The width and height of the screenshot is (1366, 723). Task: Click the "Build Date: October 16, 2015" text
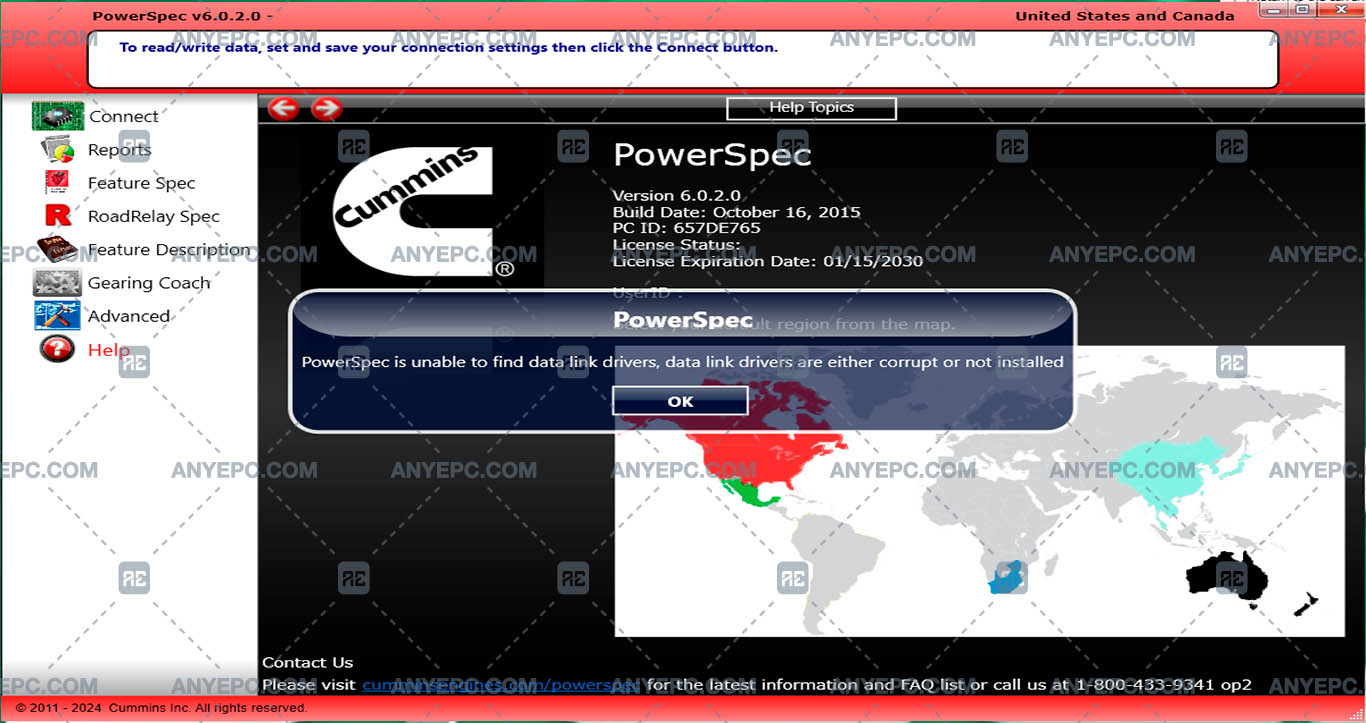737,212
